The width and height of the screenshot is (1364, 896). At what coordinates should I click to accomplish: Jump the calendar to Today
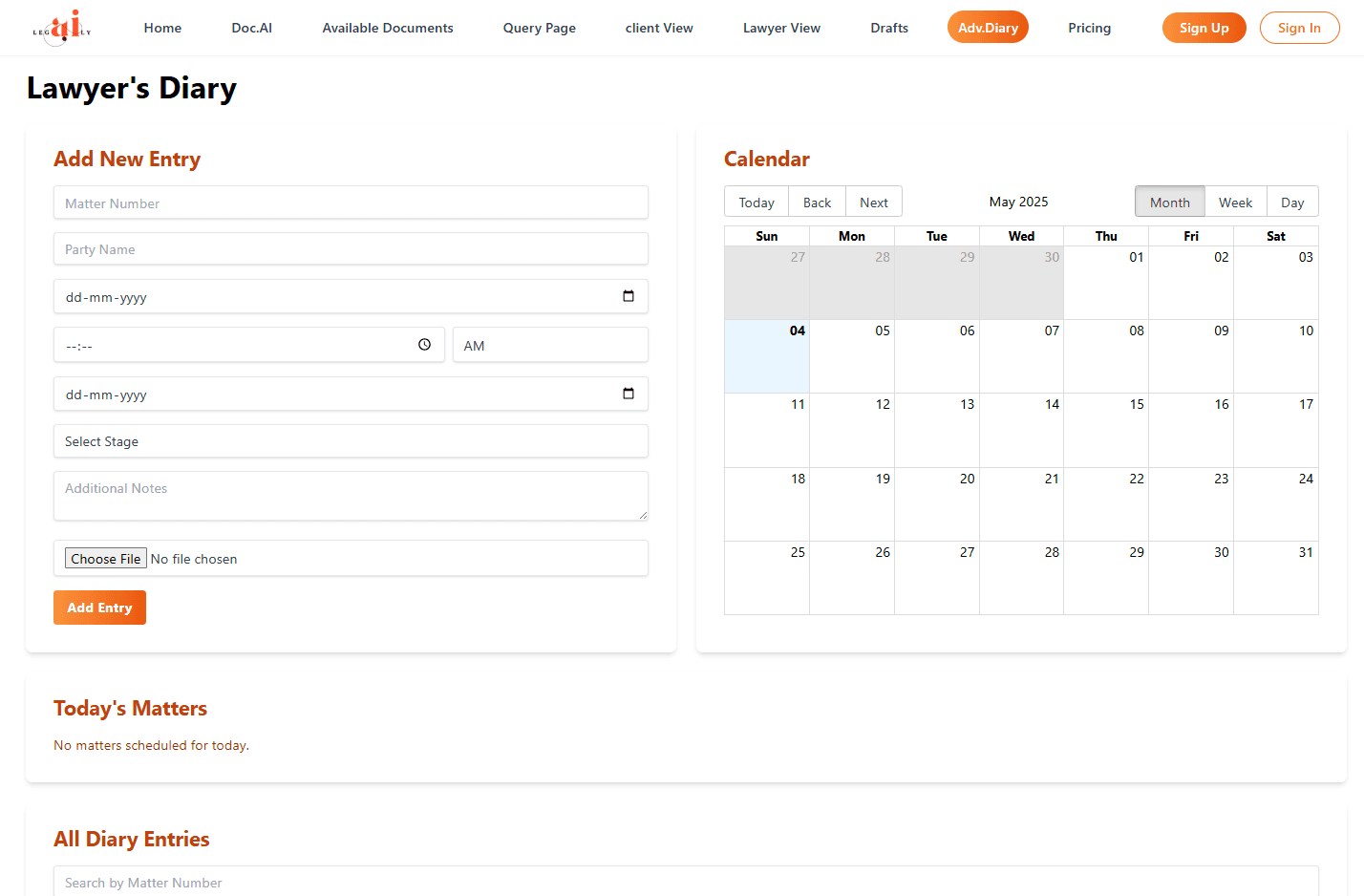point(757,203)
